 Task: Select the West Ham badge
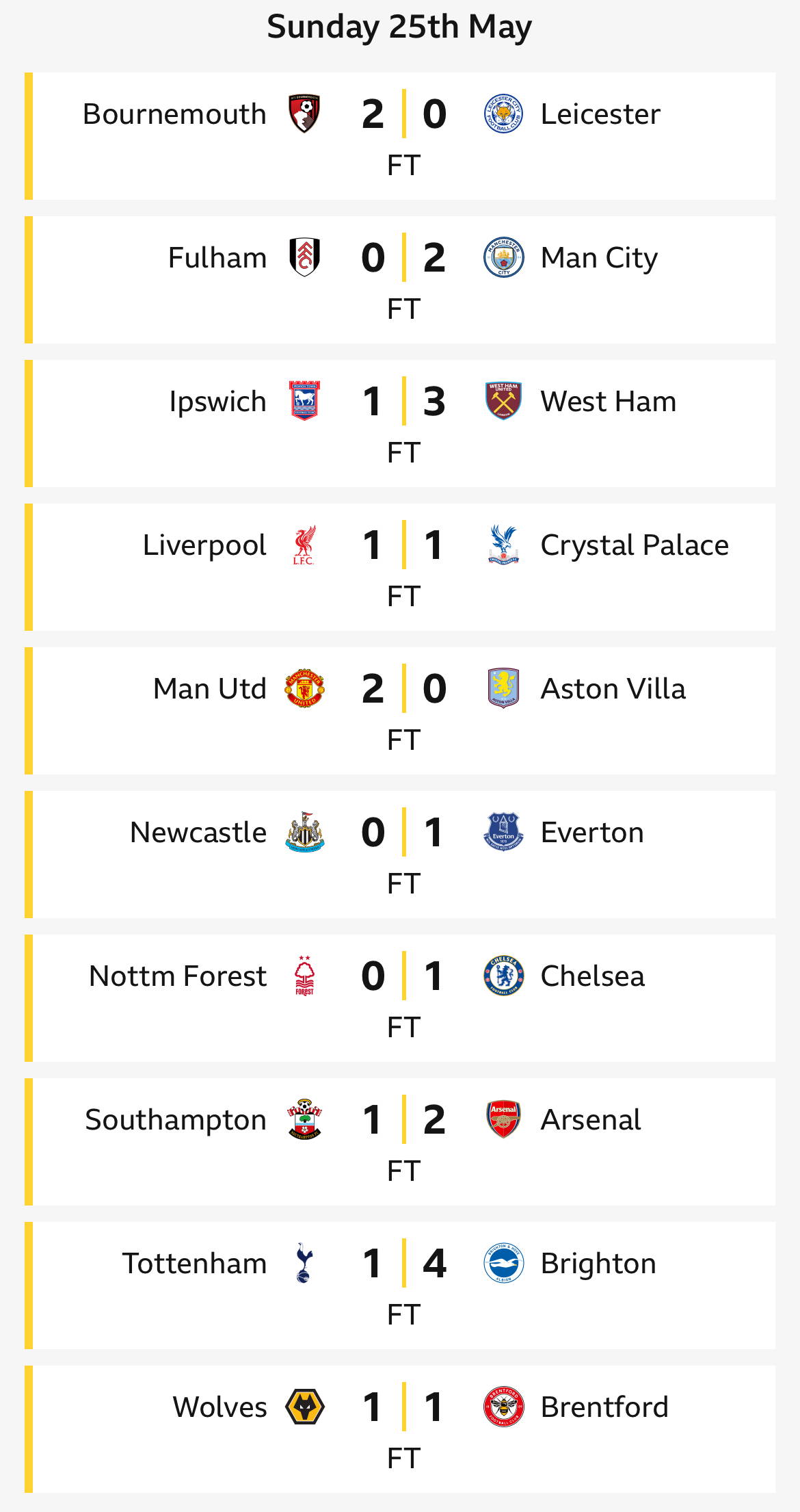pyautogui.click(x=503, y=401)
